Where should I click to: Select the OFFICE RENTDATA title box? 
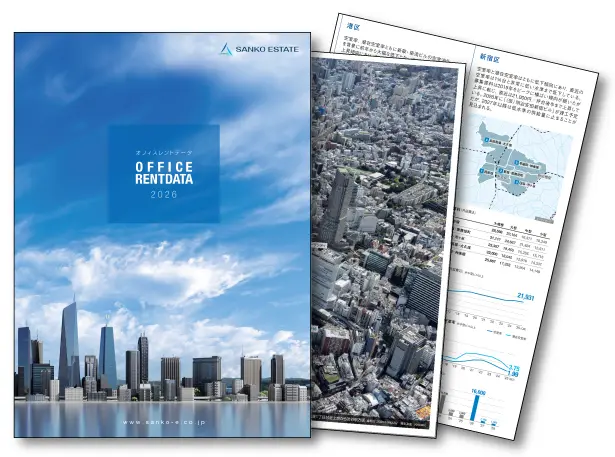[x=163, y=173]
